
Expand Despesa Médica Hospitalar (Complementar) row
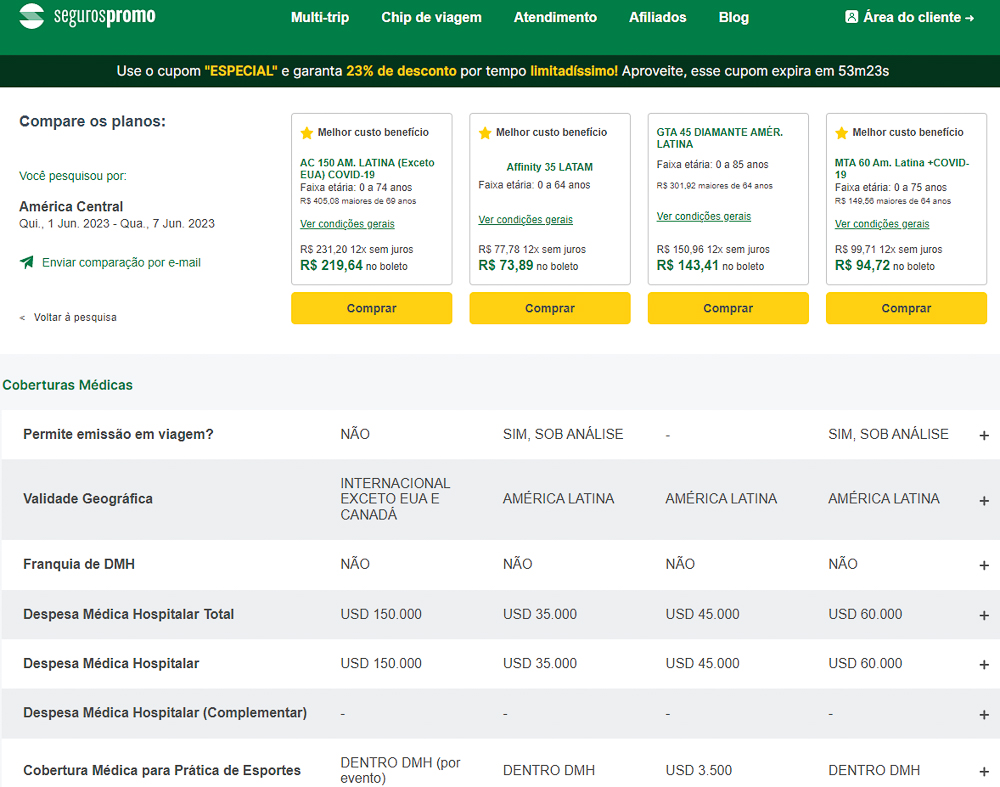click(984, 715)
